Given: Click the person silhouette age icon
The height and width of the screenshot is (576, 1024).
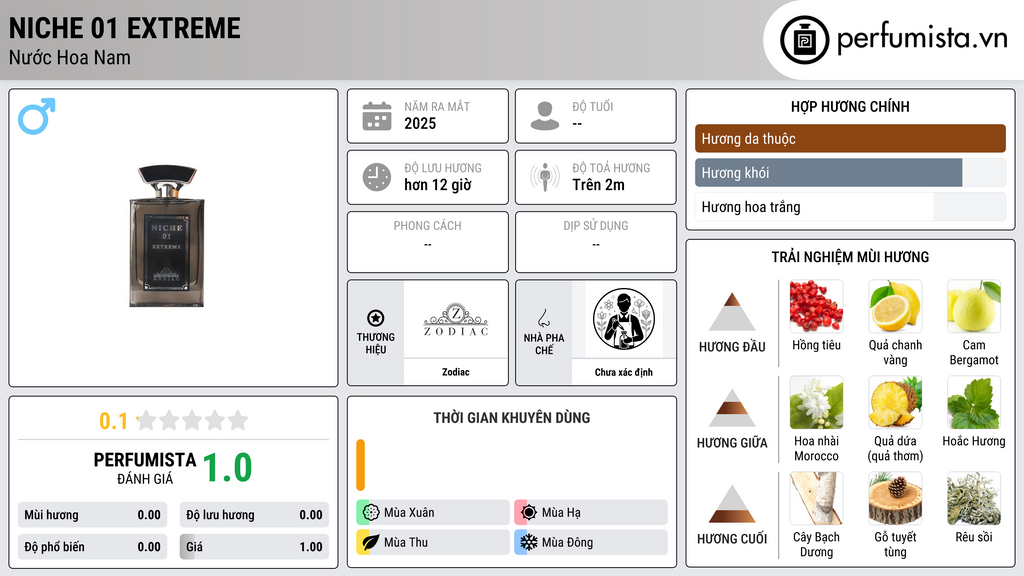Looking at the screenshot, I should (545, 116).
